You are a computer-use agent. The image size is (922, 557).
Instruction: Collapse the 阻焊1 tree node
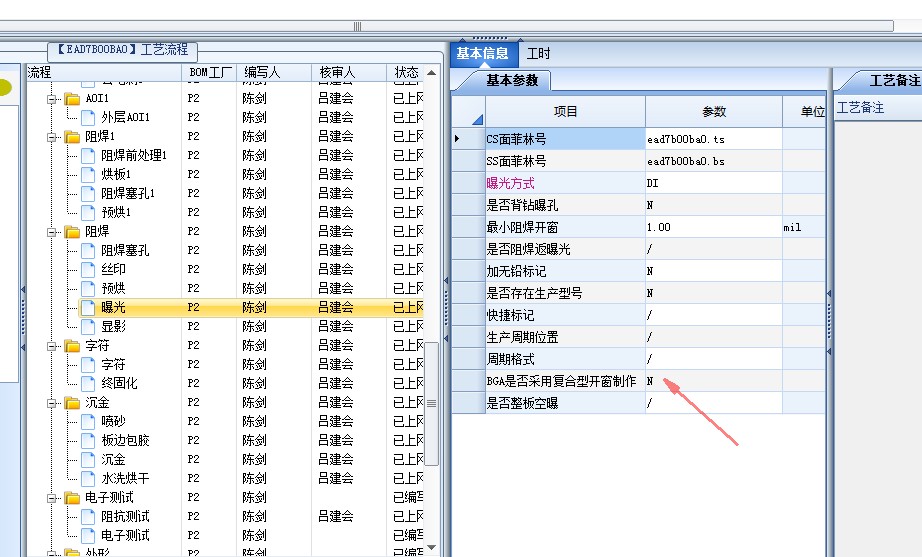click(52, 137)
